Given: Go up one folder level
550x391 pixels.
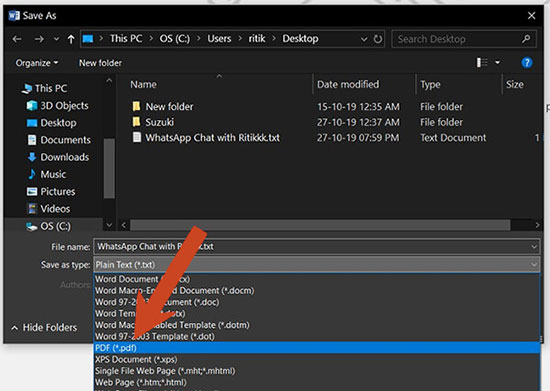Looking at the screenshot, I should coord(71,39).
